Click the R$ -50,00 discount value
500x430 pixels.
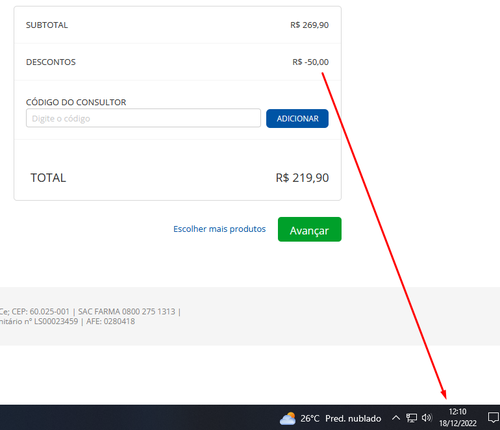310,62
